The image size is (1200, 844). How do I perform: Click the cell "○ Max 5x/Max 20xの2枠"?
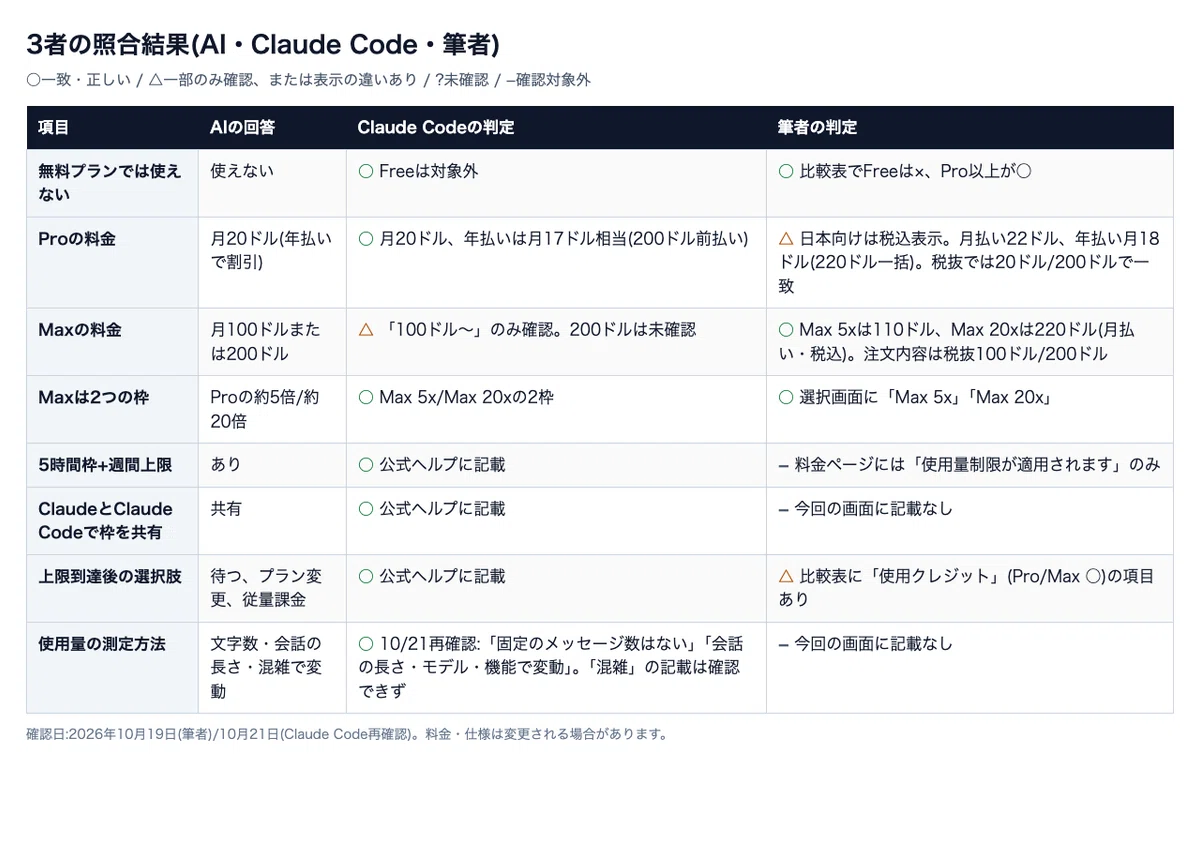click(x=556, y=409)
